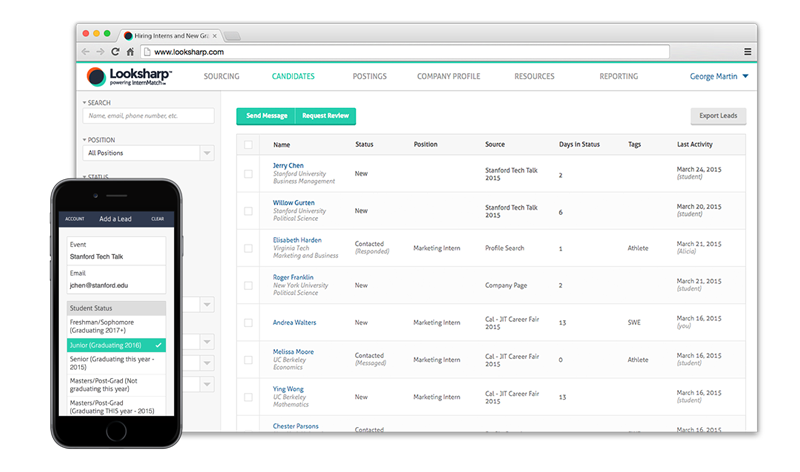Collapse the SEARCH filter section
Viewport: 800px width, 472px height.
97,103
